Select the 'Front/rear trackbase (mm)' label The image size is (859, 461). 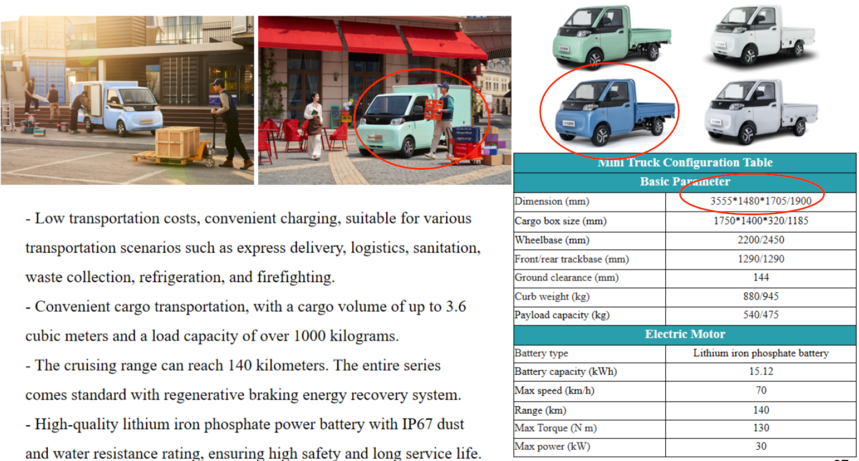[571, 259]
